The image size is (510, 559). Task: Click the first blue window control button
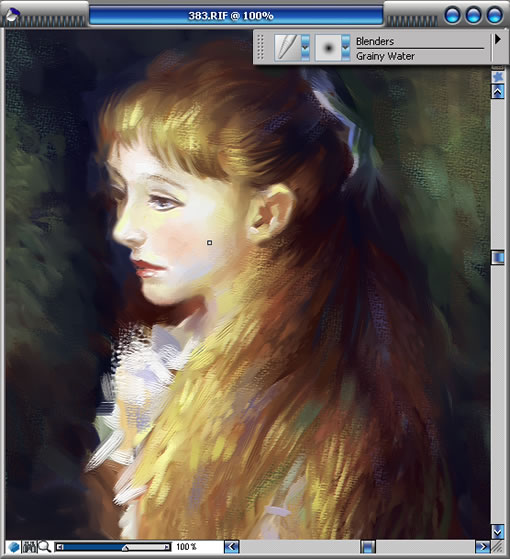[x=452, y=16]
